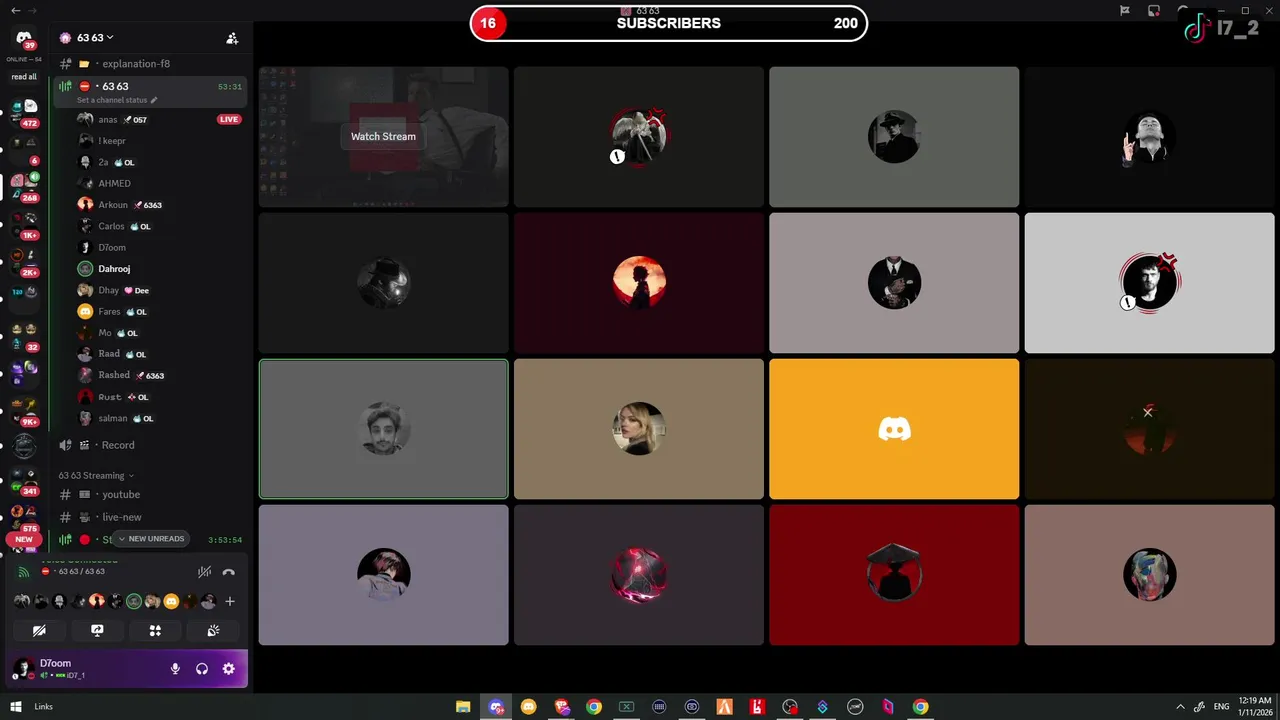Click read all button under home icon
Screen dimensions: 1280x720
(x=24, y=77)
